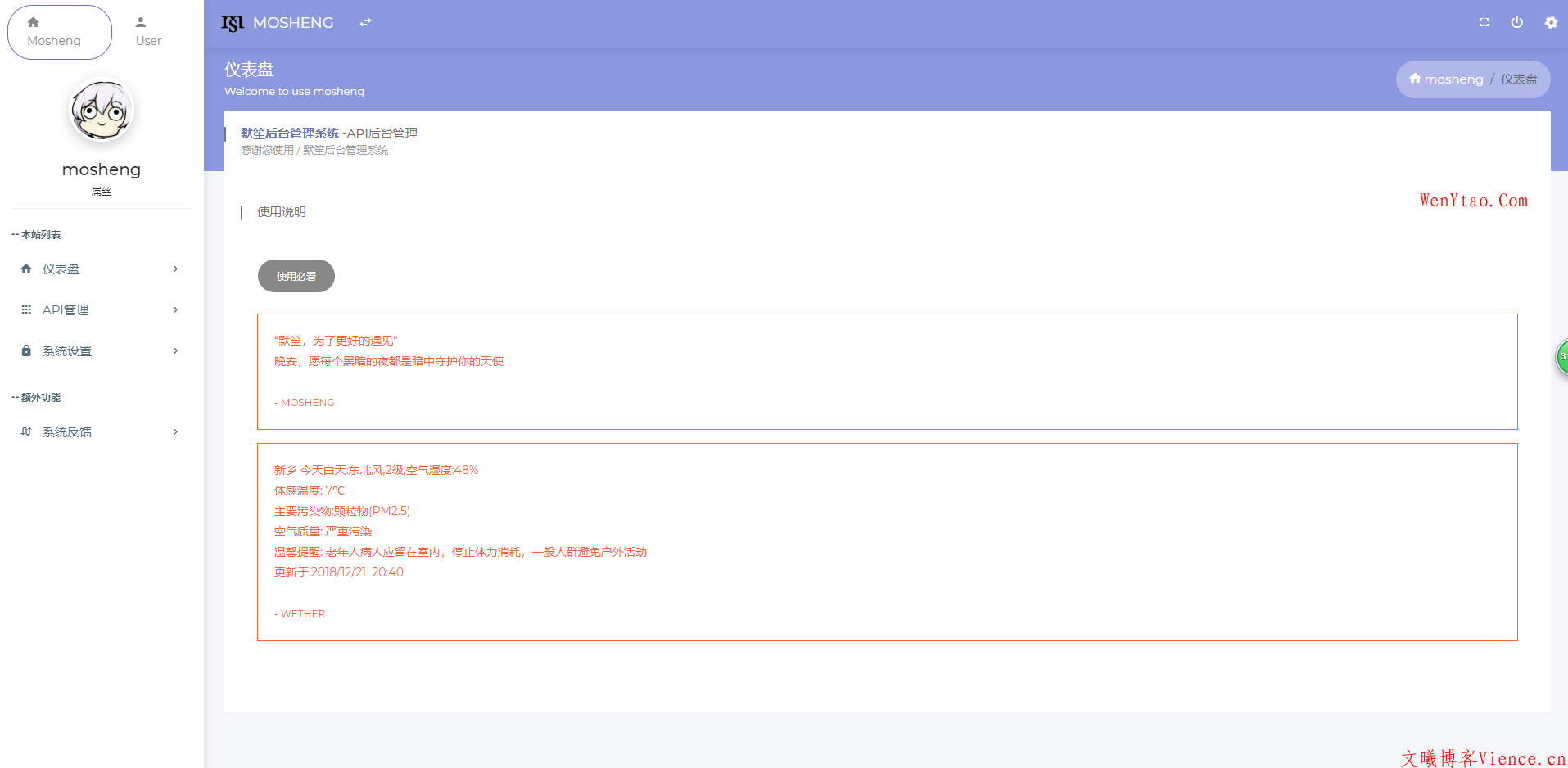Click the breadcrumb home icon
The height and width of the screenshot is (768, 1568).
click(1415, 79)
